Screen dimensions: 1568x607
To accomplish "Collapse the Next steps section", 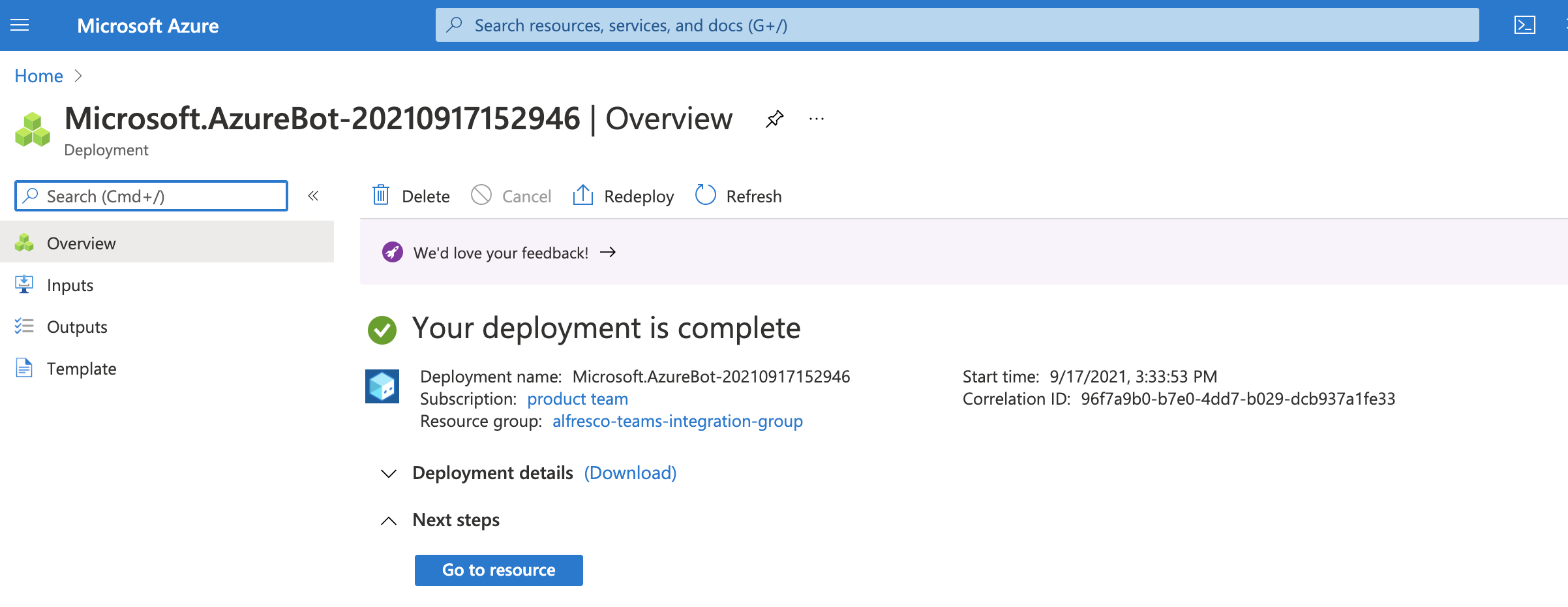I will tap(389, 520).
